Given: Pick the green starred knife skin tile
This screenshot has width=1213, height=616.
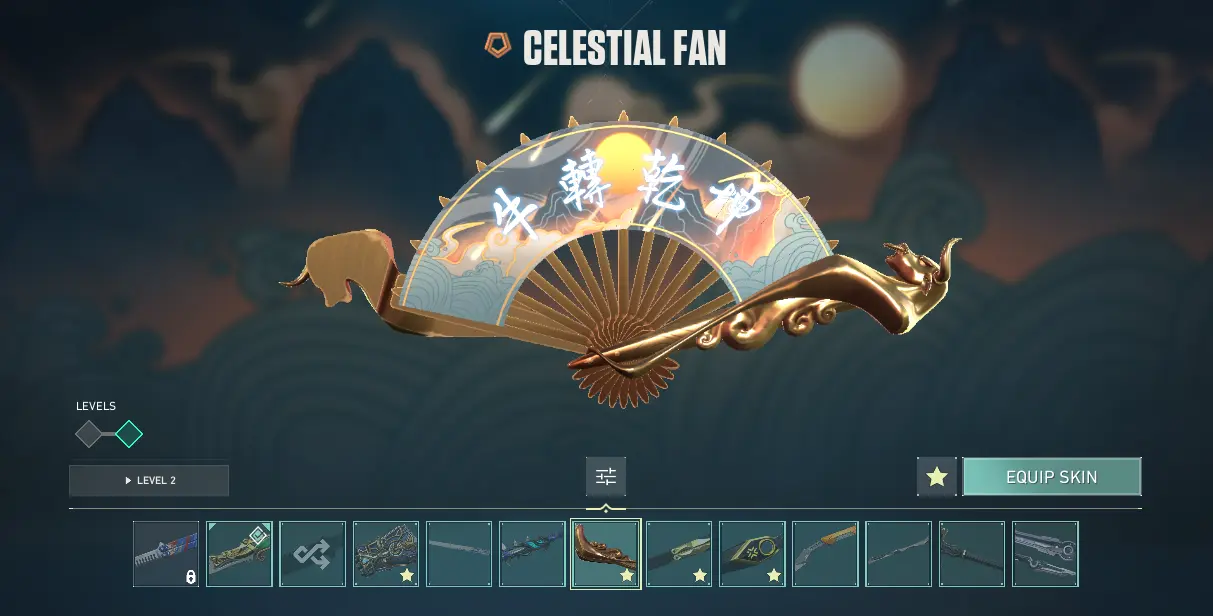Looking at the screenshot, I should 679,554.
